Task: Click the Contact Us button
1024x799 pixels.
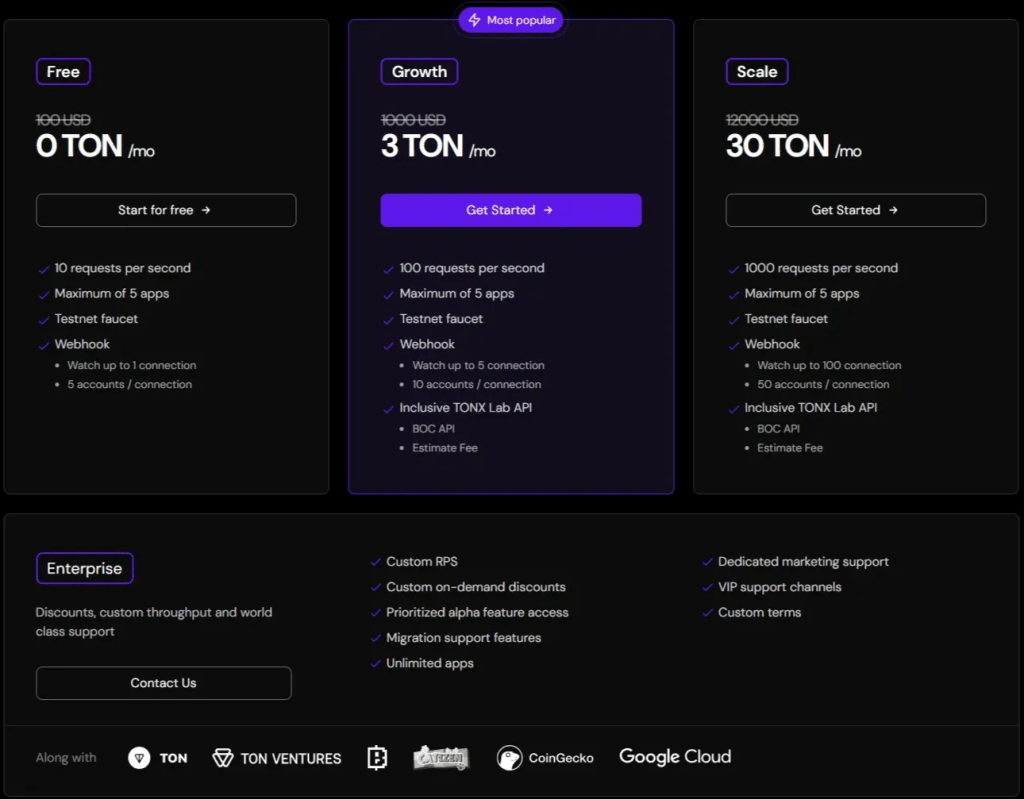Action: (163, 683)
